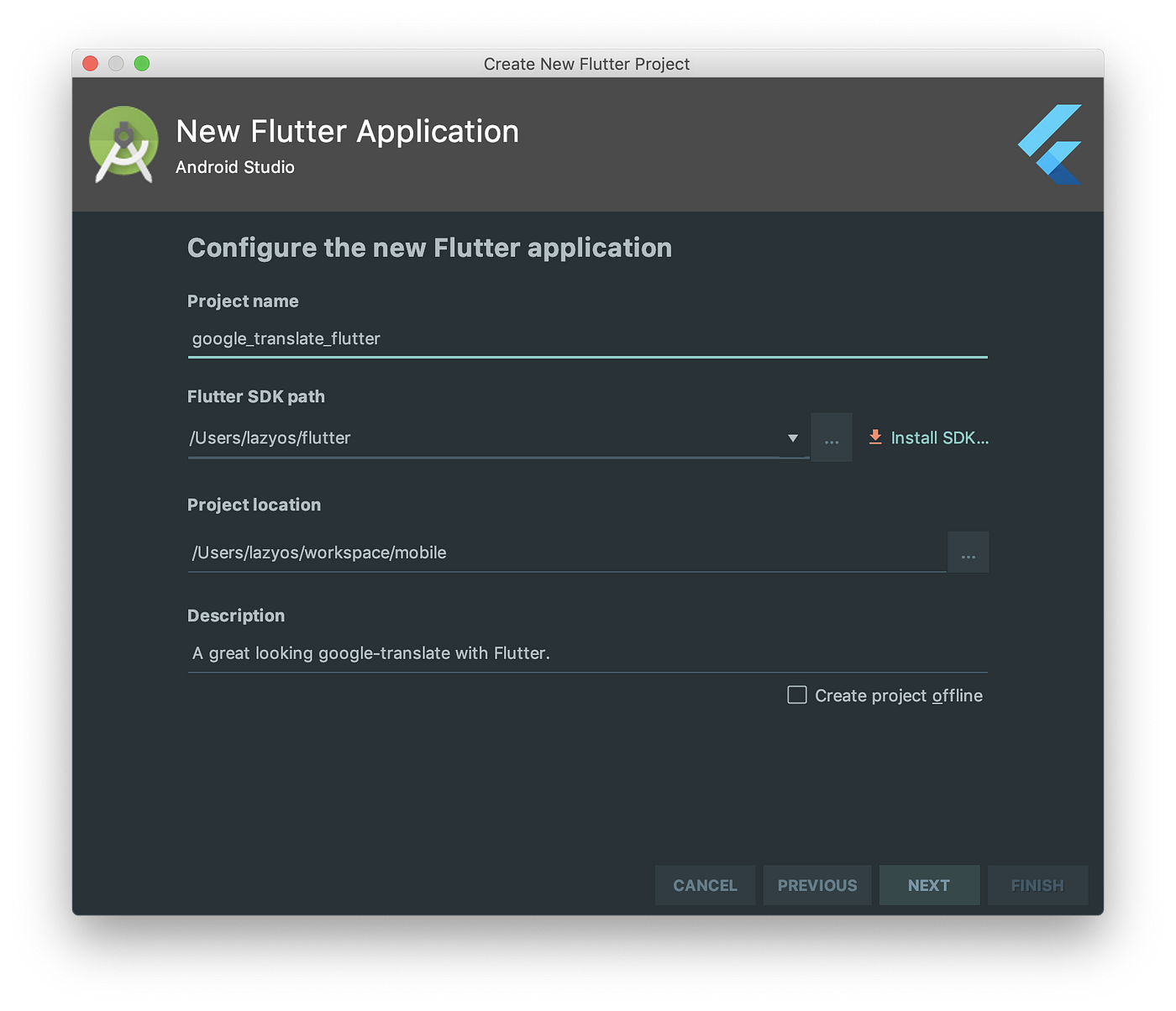Image resolution: width=1176 pixels, height=1011 pixels.
Task: Select the ellipsis icon beside SDK path field
Action: (831, 437)
